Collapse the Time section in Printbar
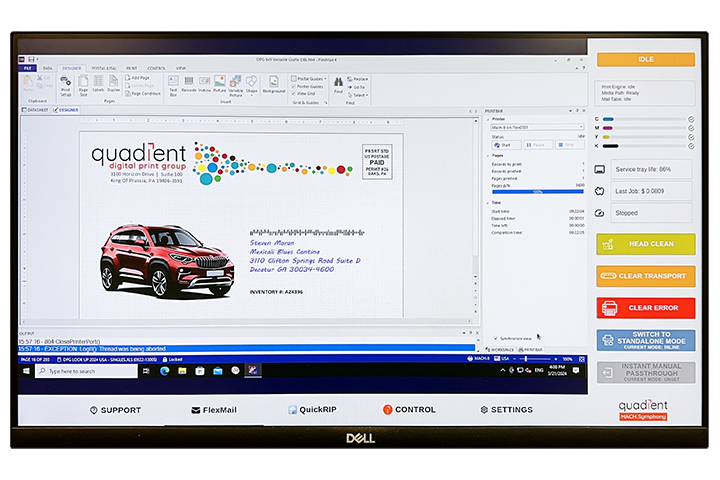720x480 pixels. [x=488, y=203]
